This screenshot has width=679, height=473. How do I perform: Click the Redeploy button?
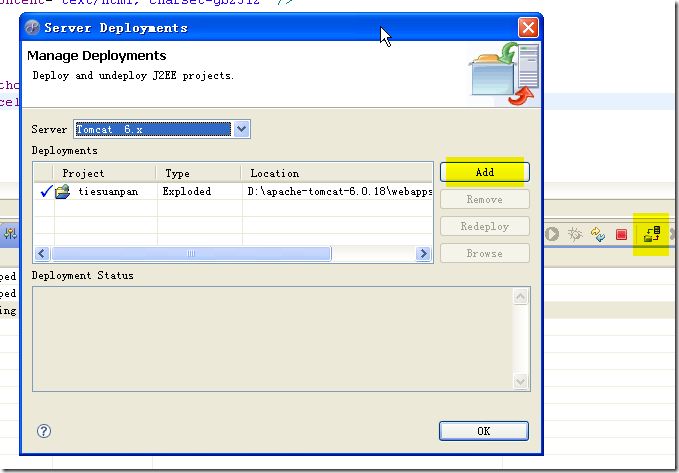click(x=485, y=226)
